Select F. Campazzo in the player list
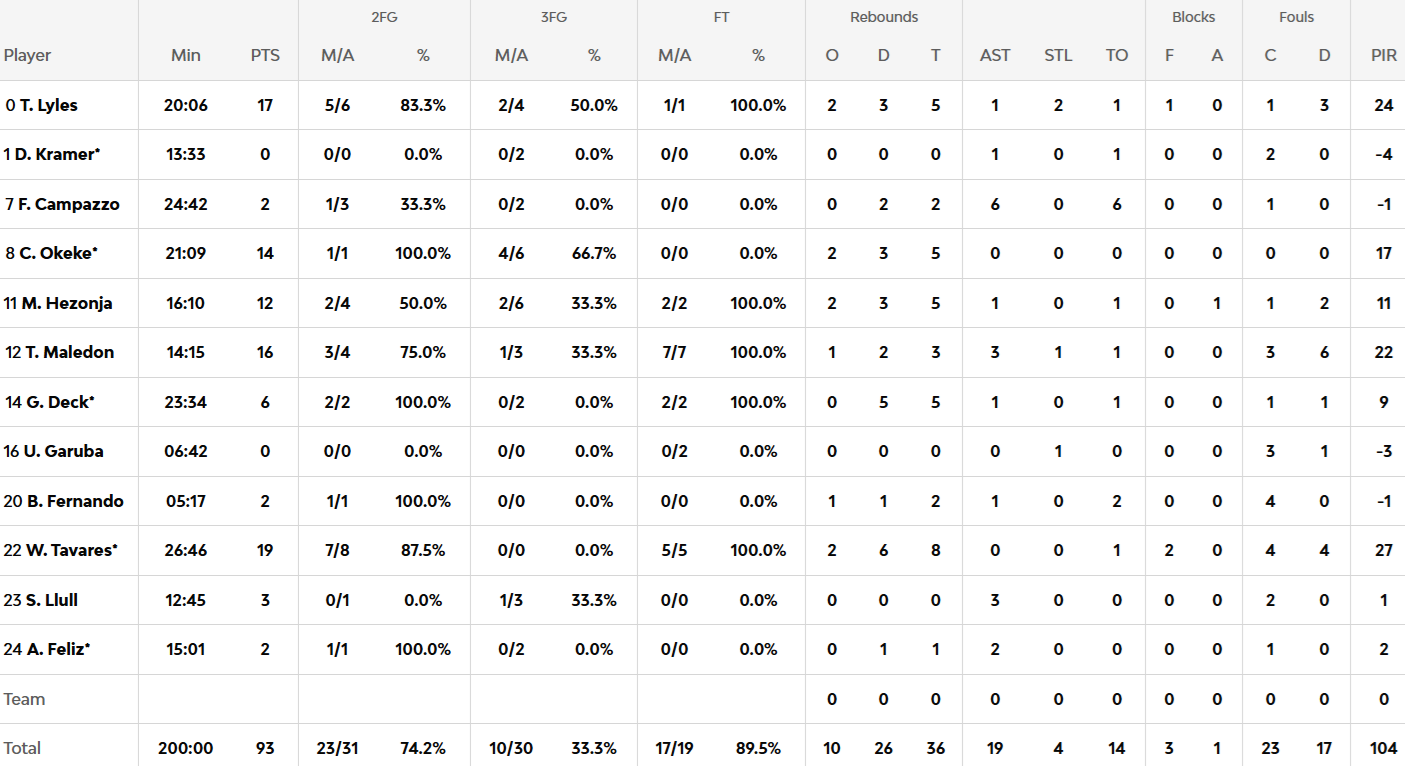This screenshot has width=1405, height=766. 69,204
